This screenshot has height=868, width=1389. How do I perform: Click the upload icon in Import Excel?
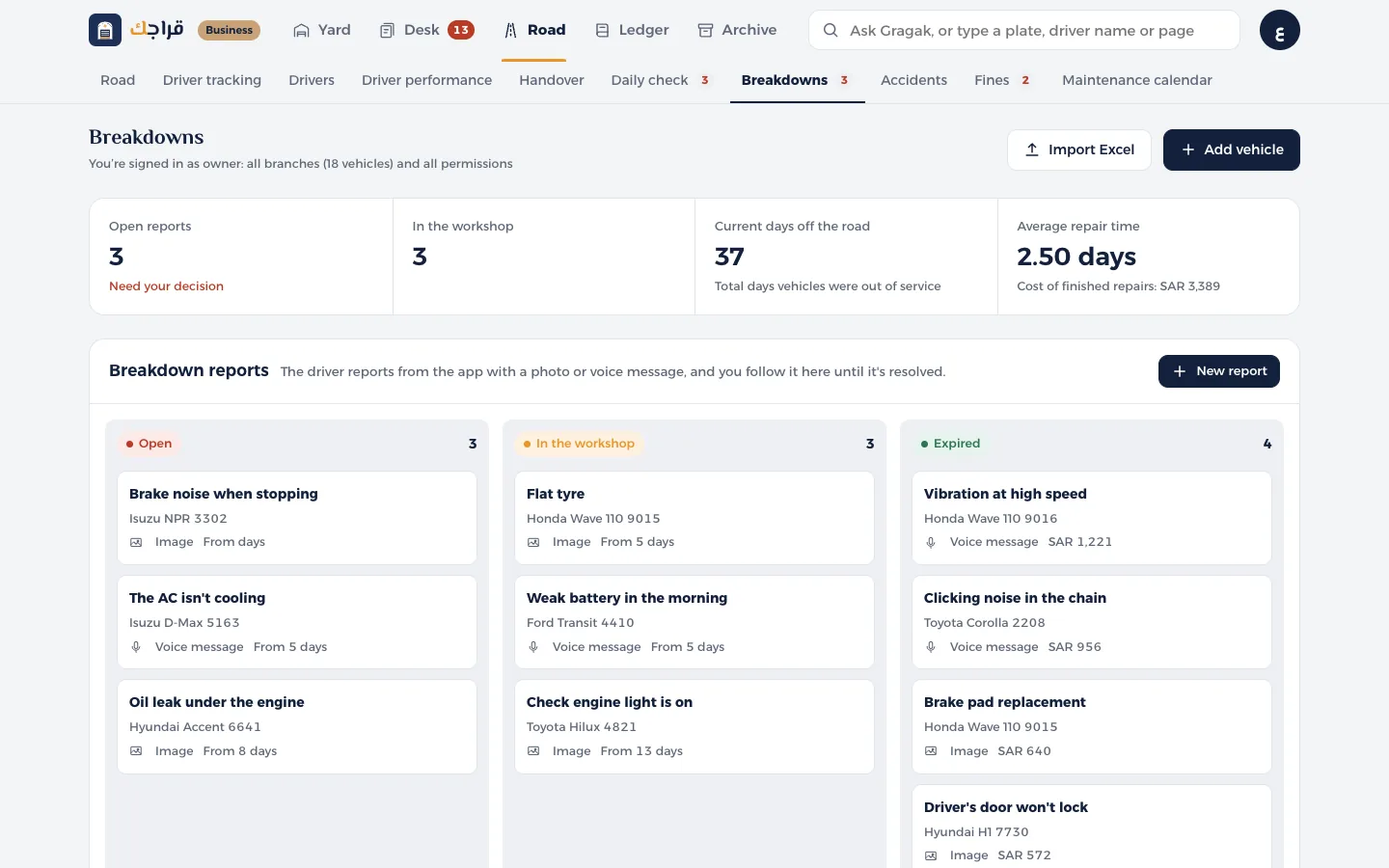pos(1031,149)
